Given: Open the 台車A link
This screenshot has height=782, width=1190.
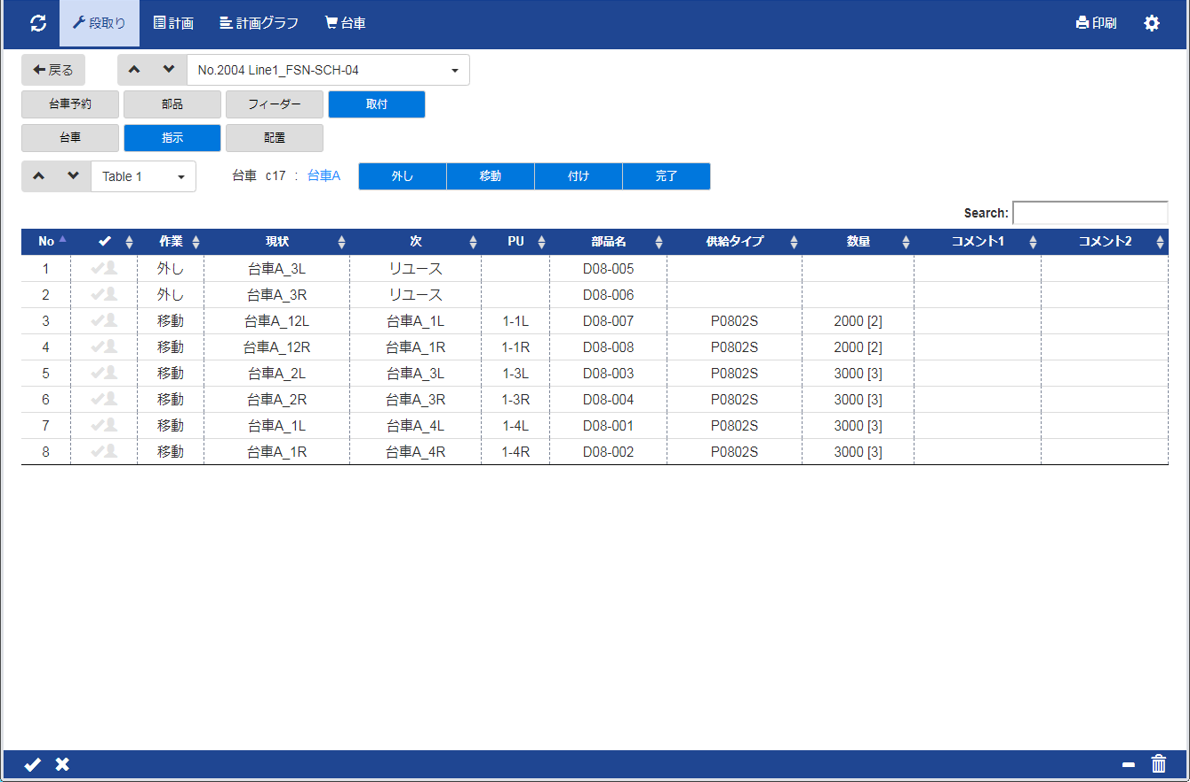Looking at the screenshot, I should (x=323, y=176).
